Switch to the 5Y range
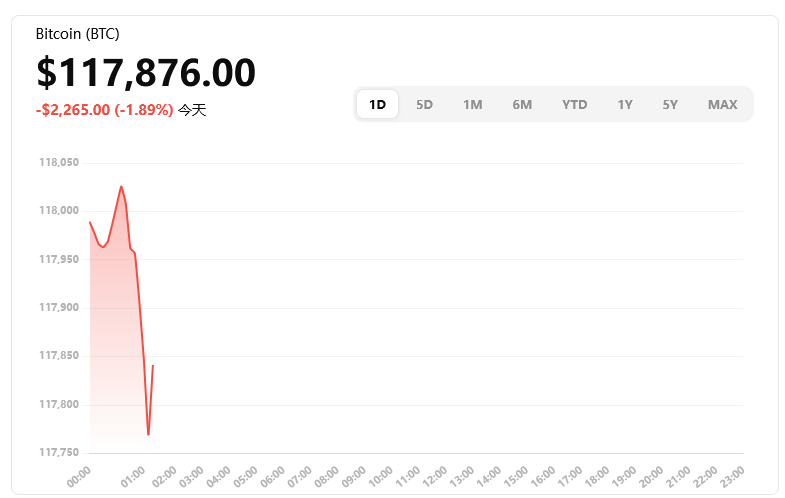This screenshot has height=498, width=785. coord(670,104)
